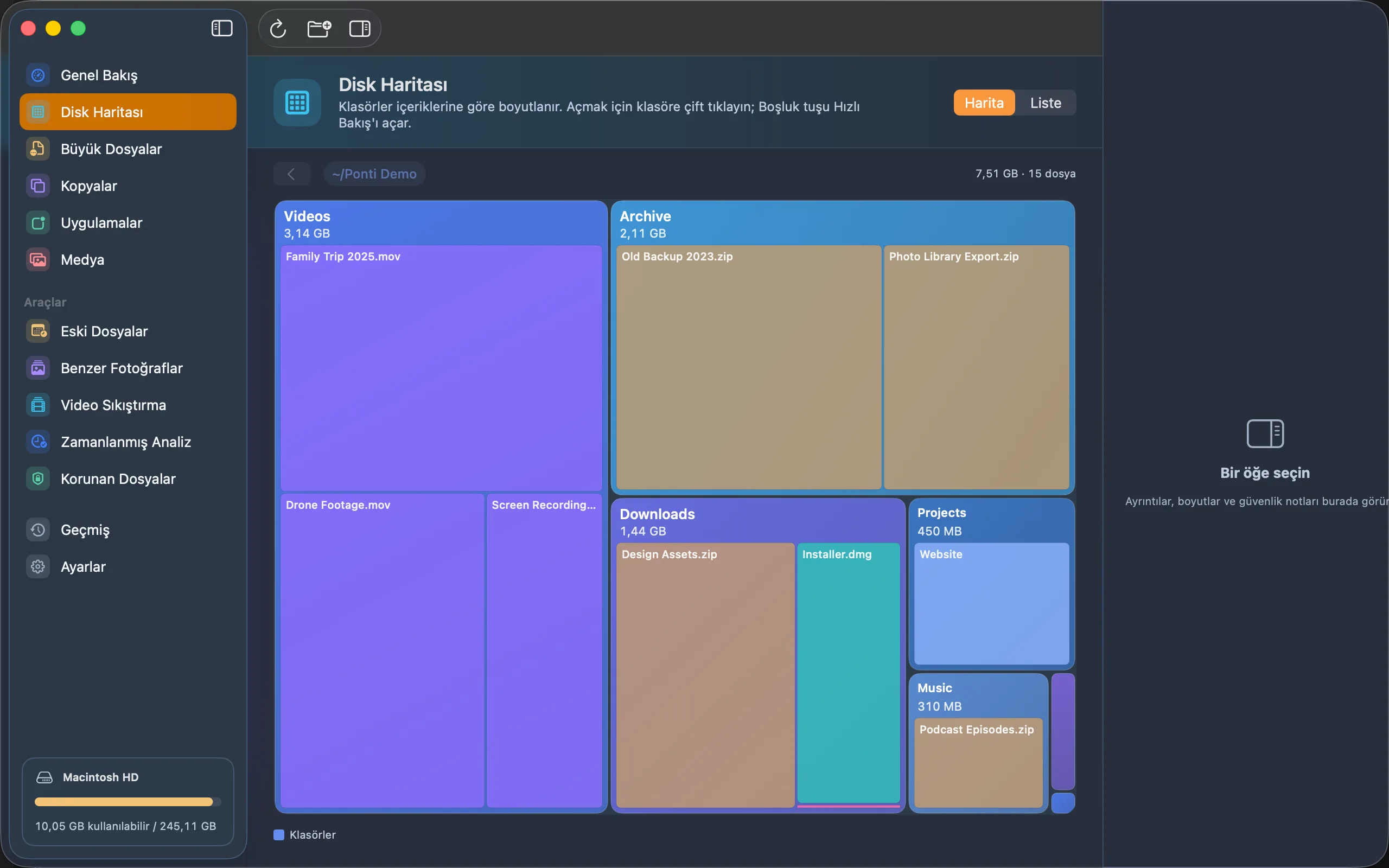
Task: Open Ayarlar settings
Action: 128,566
